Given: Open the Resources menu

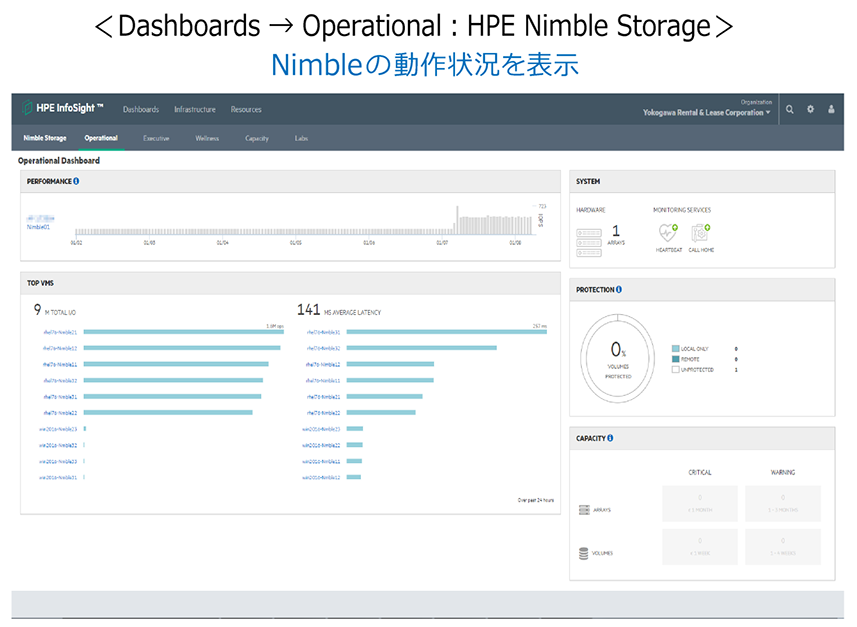Looking at the screenshot, I should 246,109.
